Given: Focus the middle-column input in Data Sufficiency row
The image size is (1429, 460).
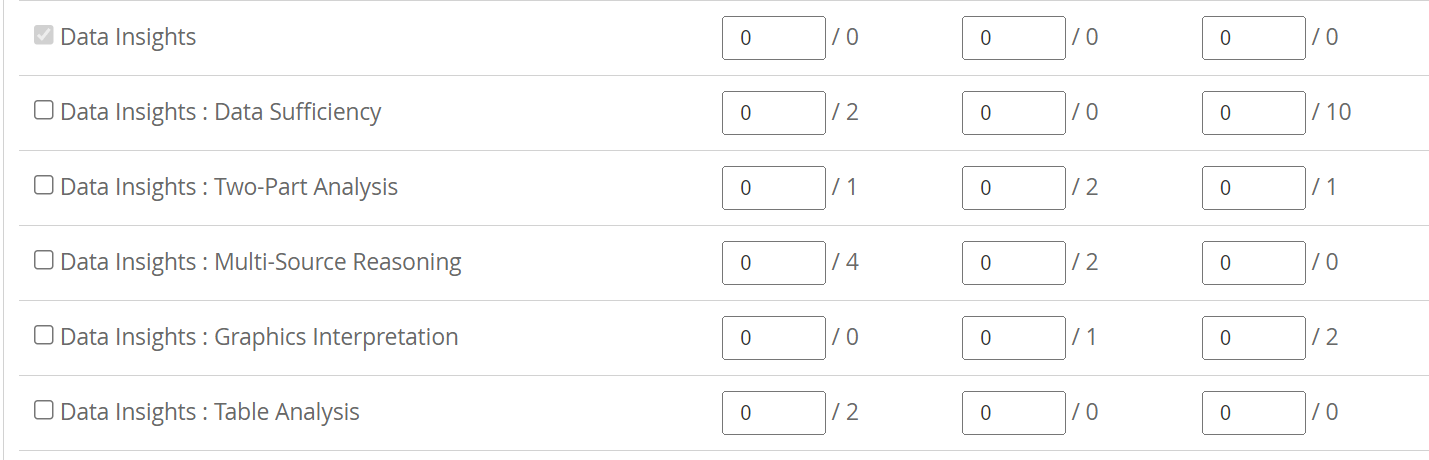Looking at the screenshot, I should (x=1013, y=113).
